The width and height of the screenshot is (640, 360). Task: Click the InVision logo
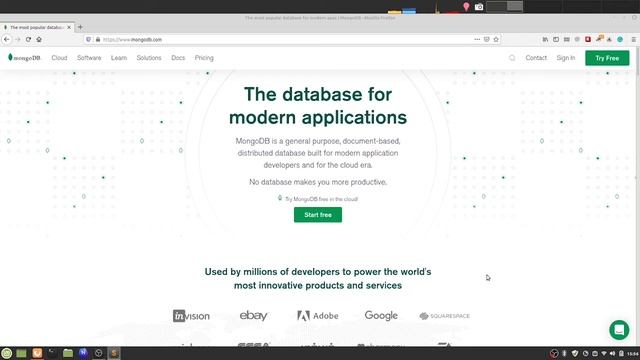coord(191,316)
